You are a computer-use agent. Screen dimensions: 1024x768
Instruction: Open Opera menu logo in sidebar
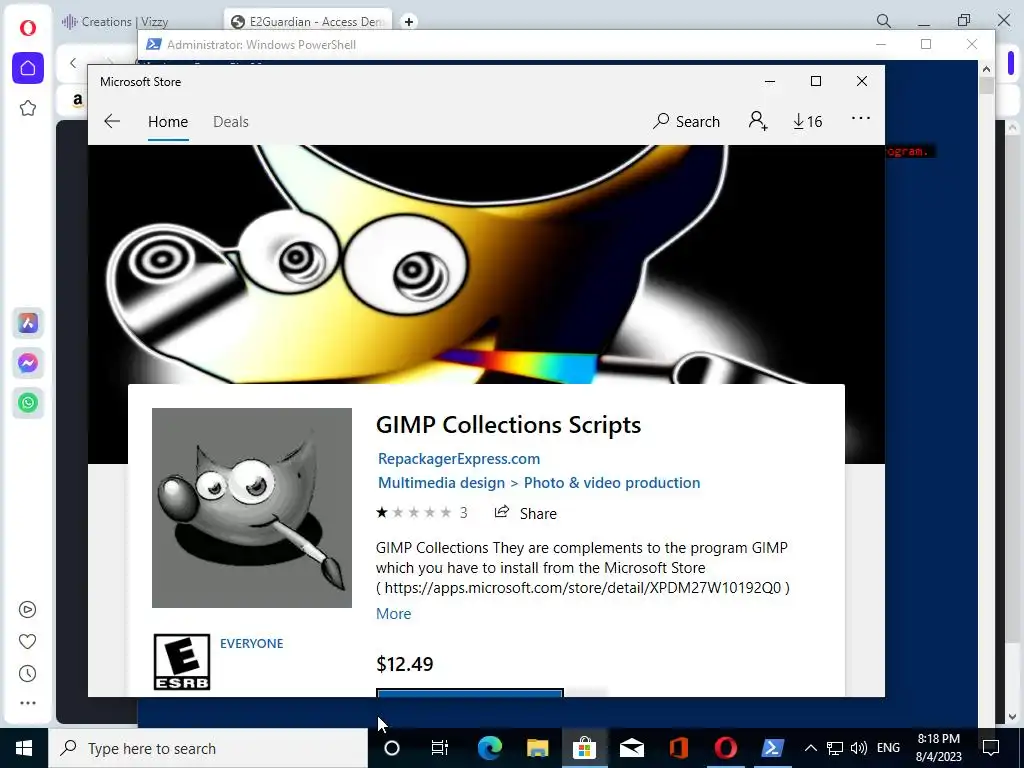pos(27,27)
